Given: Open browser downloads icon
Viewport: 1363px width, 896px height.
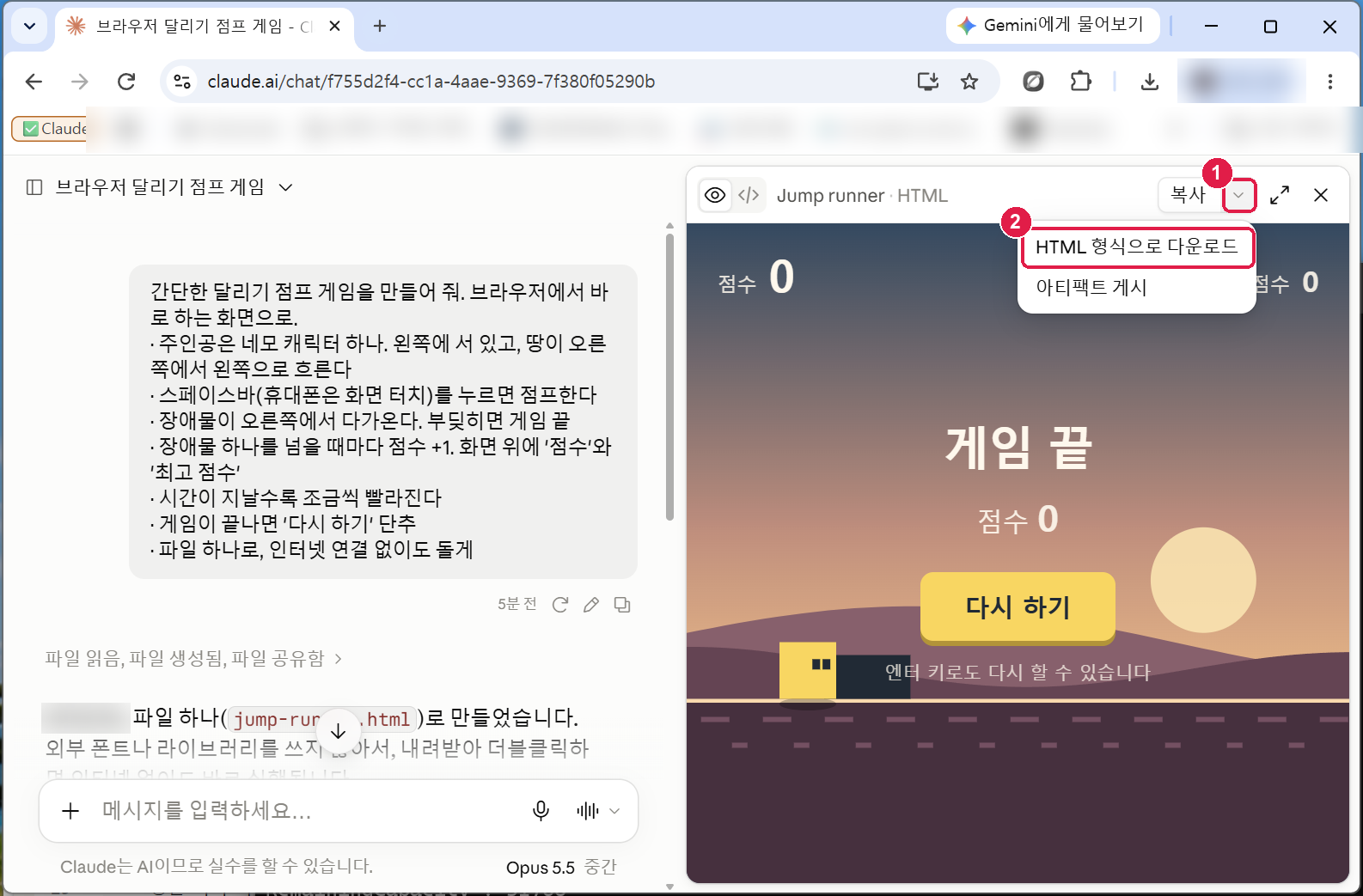Looking at the screenshot, I should pyautogui.click(x=1150, y=82).
